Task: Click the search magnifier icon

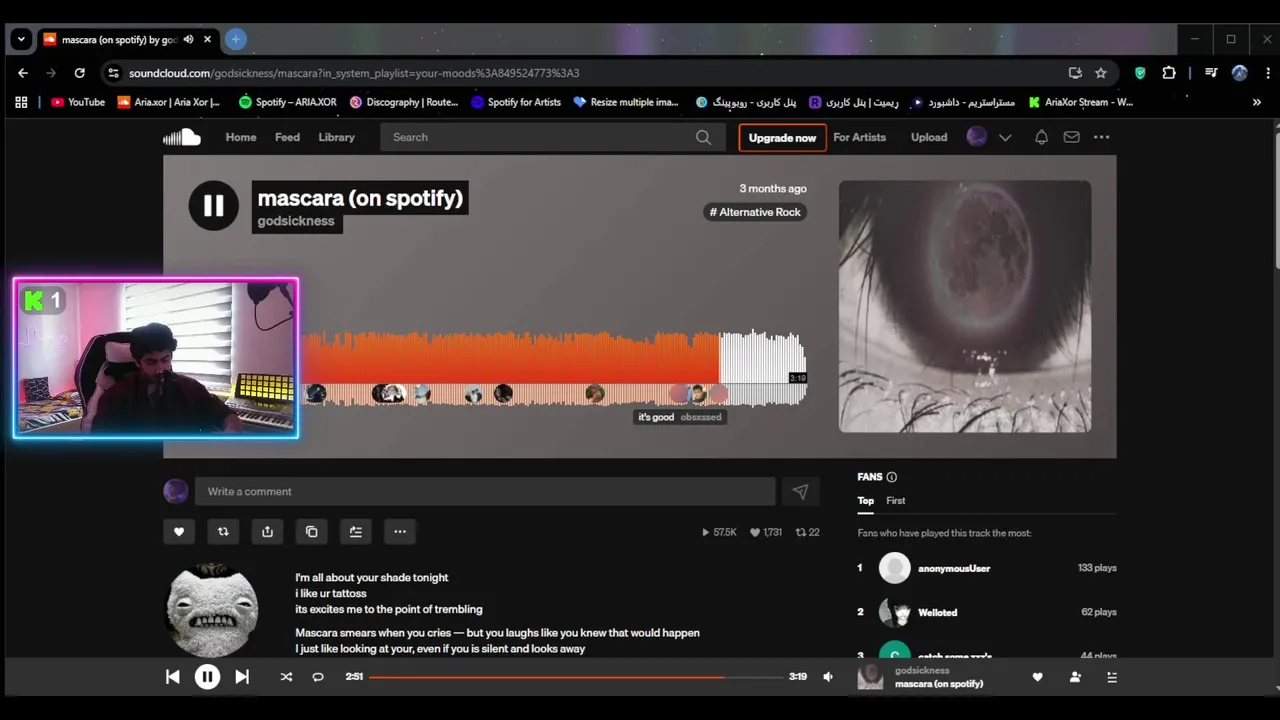Action: [x=703, y=137]
